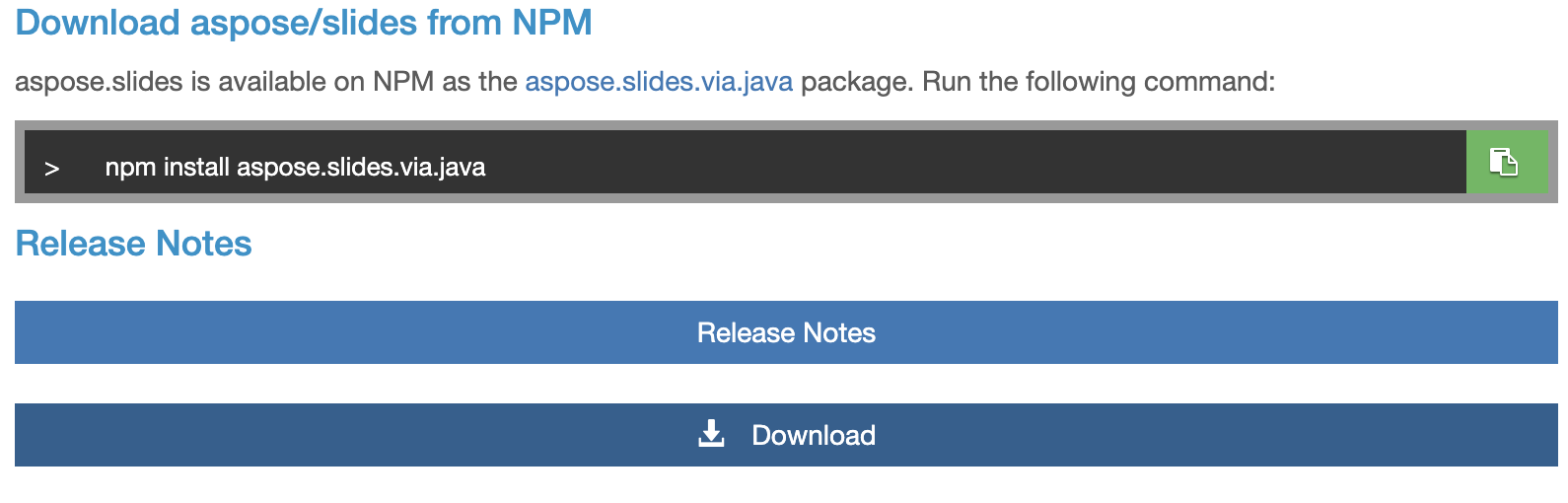The image size is (1568, 503).
Task: Click the 'Release Notes' section heading
Action: point(134,244)
